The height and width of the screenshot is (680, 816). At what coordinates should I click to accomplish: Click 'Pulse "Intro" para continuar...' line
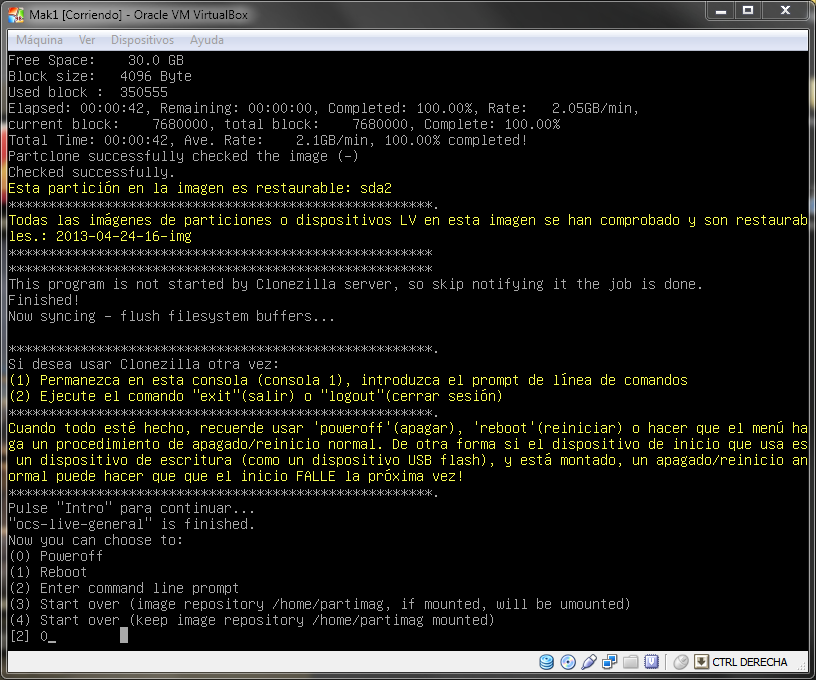click(x=132, y=508)
